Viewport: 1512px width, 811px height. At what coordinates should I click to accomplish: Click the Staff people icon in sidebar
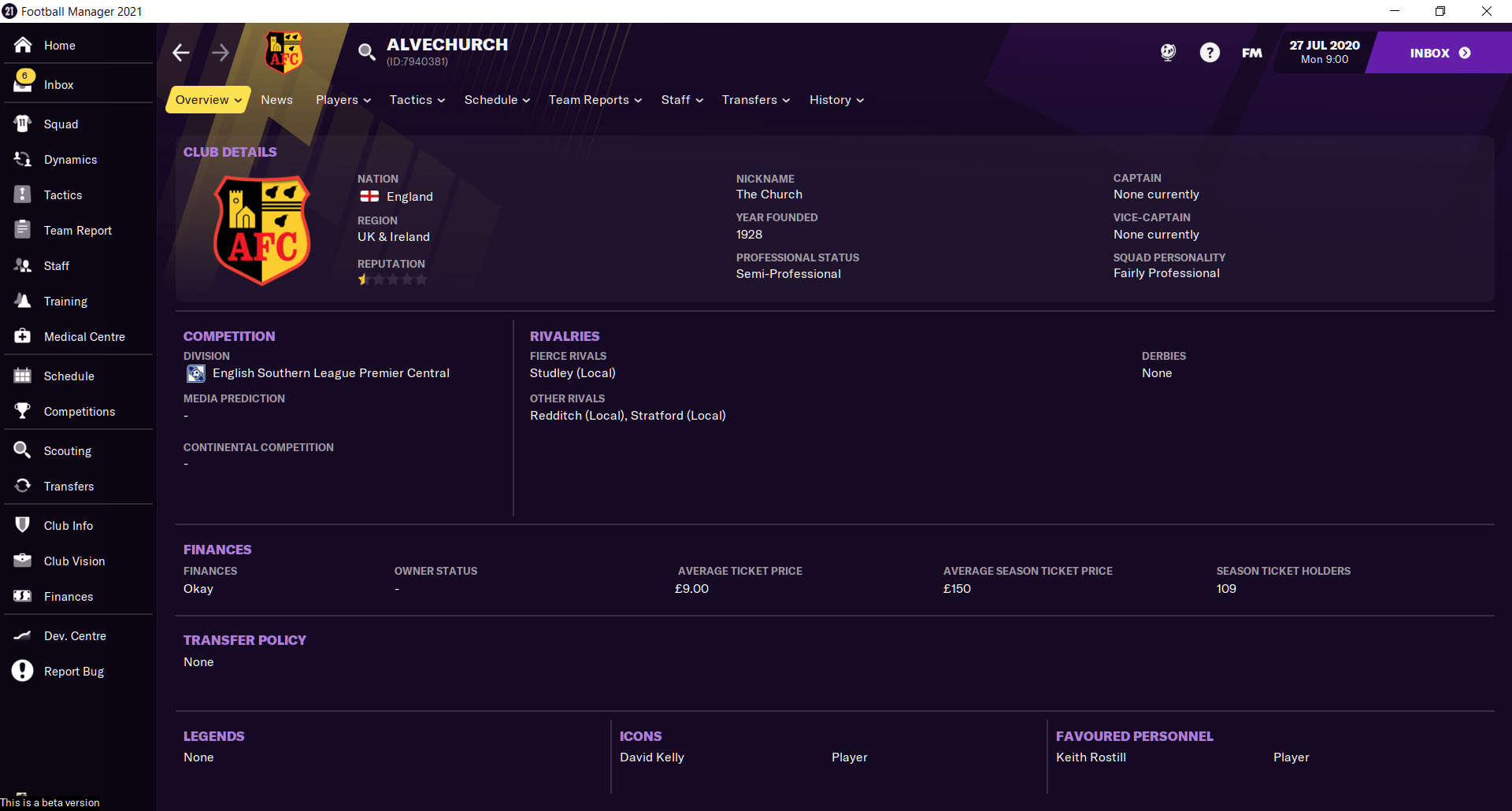tap(23, 265)
